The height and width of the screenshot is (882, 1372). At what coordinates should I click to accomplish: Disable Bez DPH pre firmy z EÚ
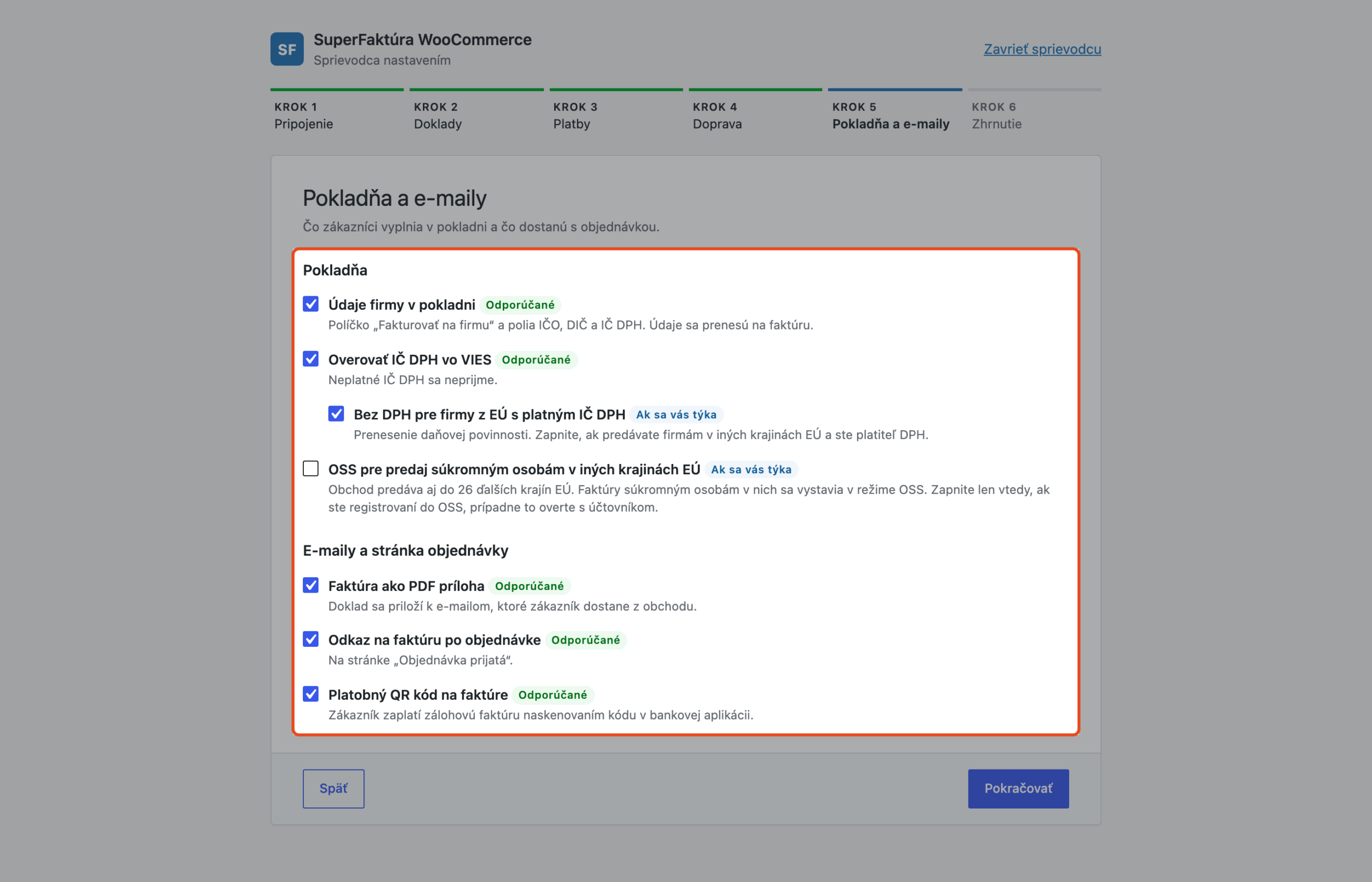point(336,414)
